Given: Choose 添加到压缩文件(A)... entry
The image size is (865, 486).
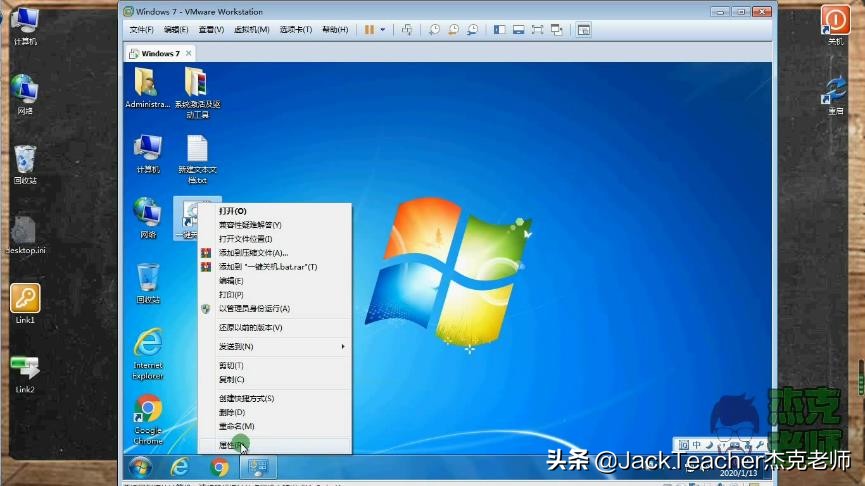Looking at the screenshot, I should click(275, 253).
